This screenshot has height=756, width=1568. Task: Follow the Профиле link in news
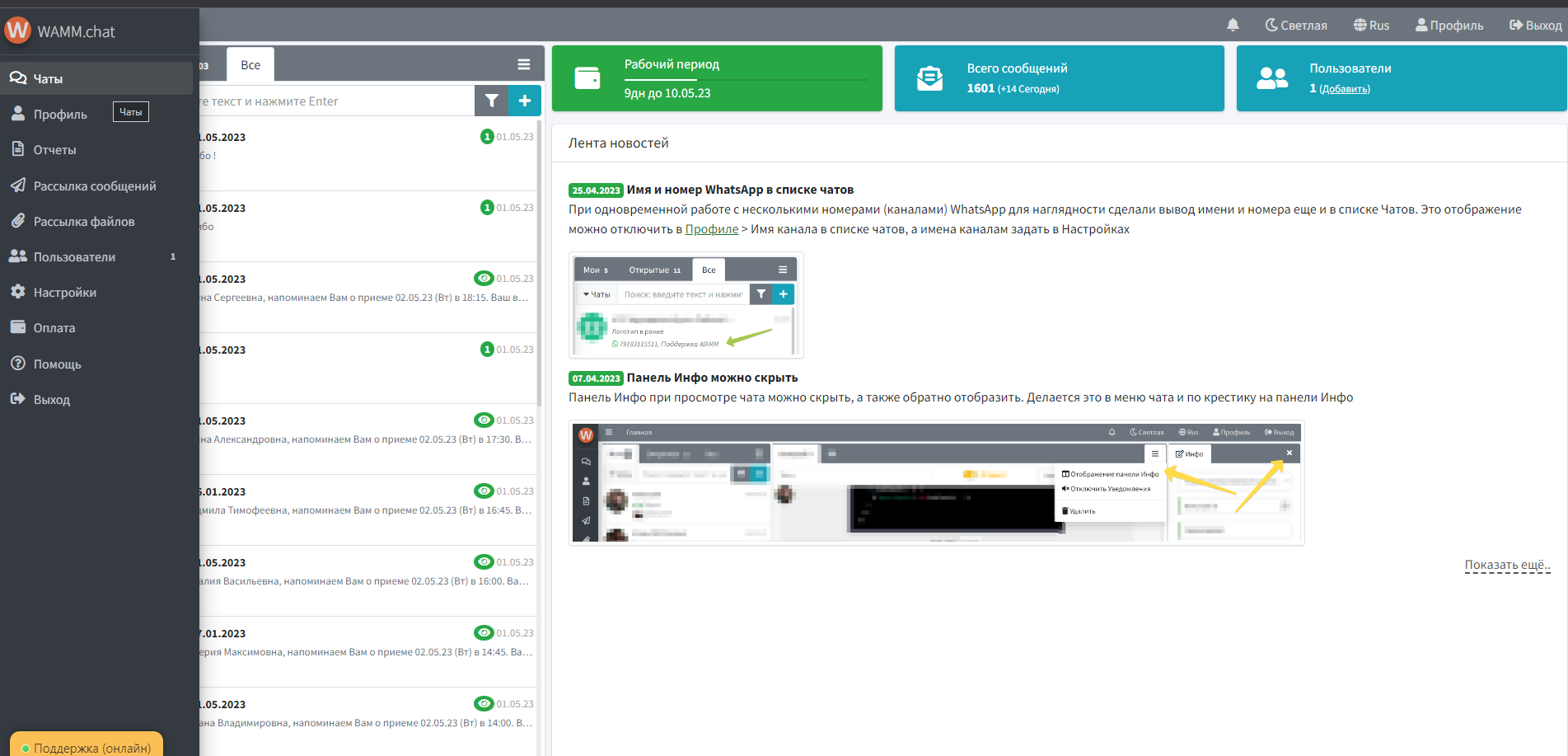[711, 229]
